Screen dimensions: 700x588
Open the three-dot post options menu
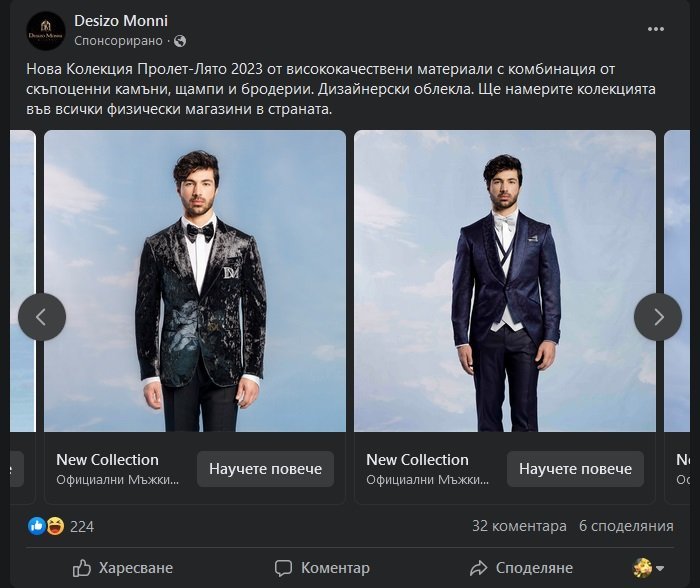click(656, 29)
